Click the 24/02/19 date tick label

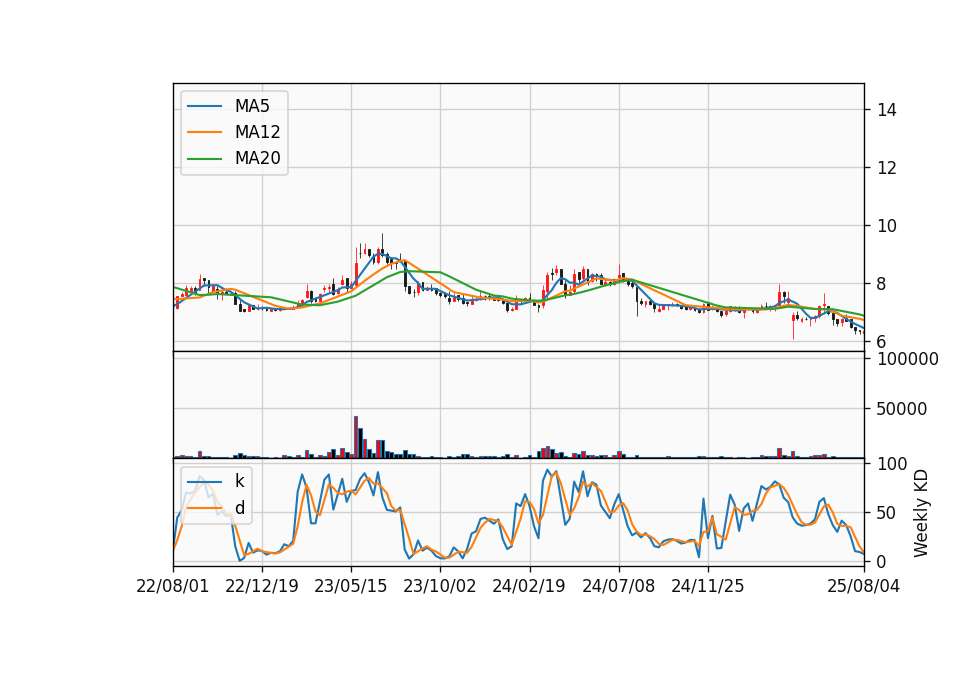[529, 586]
